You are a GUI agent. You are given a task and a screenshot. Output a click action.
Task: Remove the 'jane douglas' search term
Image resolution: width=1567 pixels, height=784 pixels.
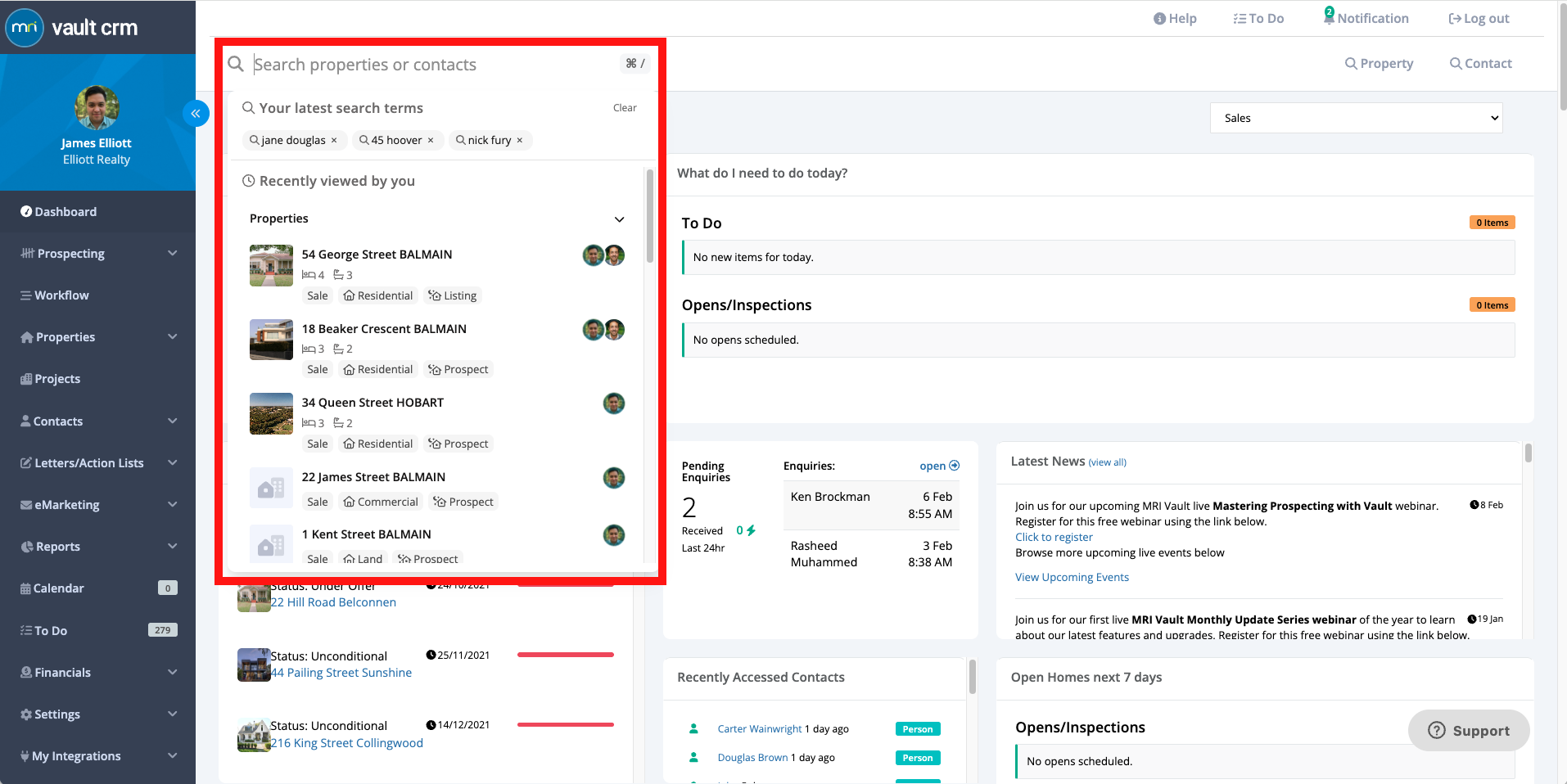[x=334, y=141]
